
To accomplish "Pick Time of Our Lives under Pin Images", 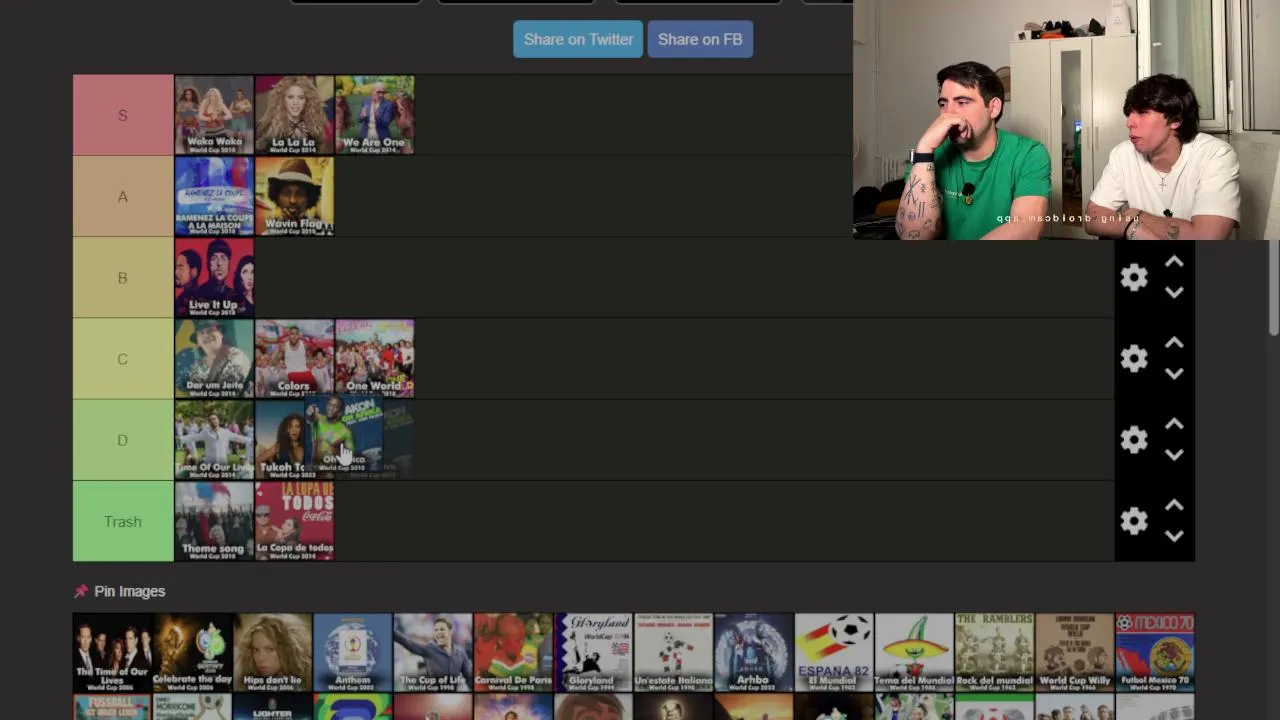I will click(x=112, y=652).
